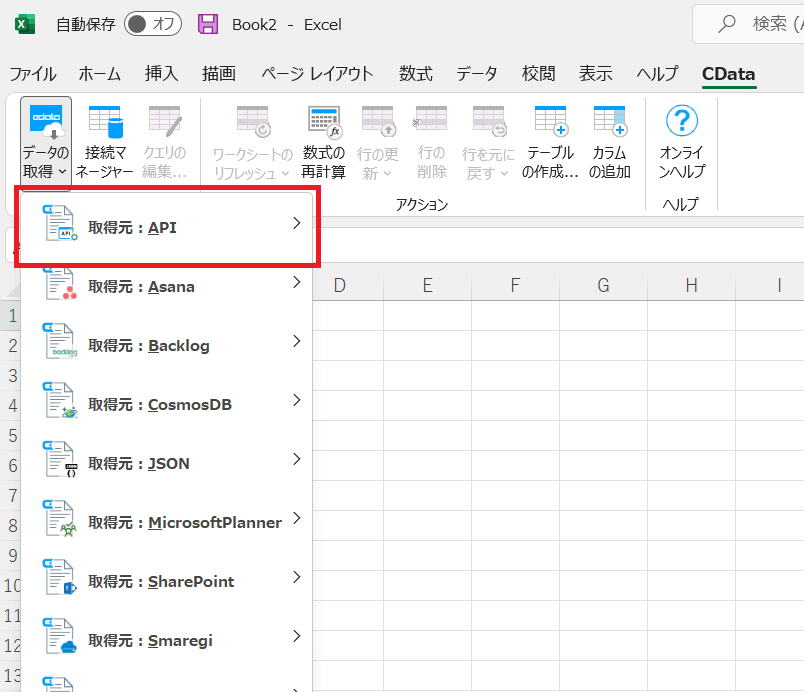Expand the SharePoint submenu arrow
This screenshot has width=804, height=692.
pyautogui.click(x=296, y=577)
